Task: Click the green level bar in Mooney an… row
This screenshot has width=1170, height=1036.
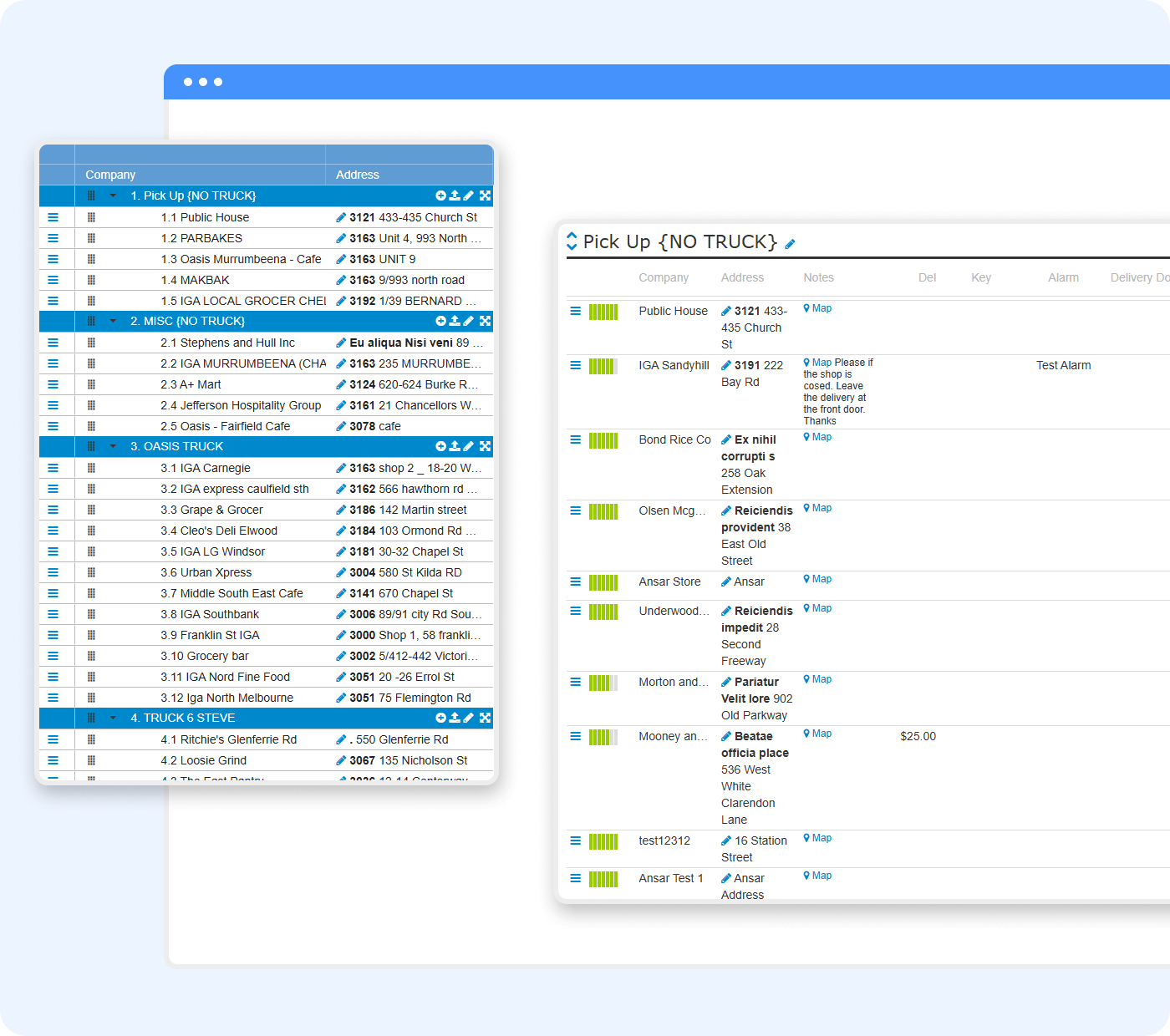Action: [x=603, y=737]
